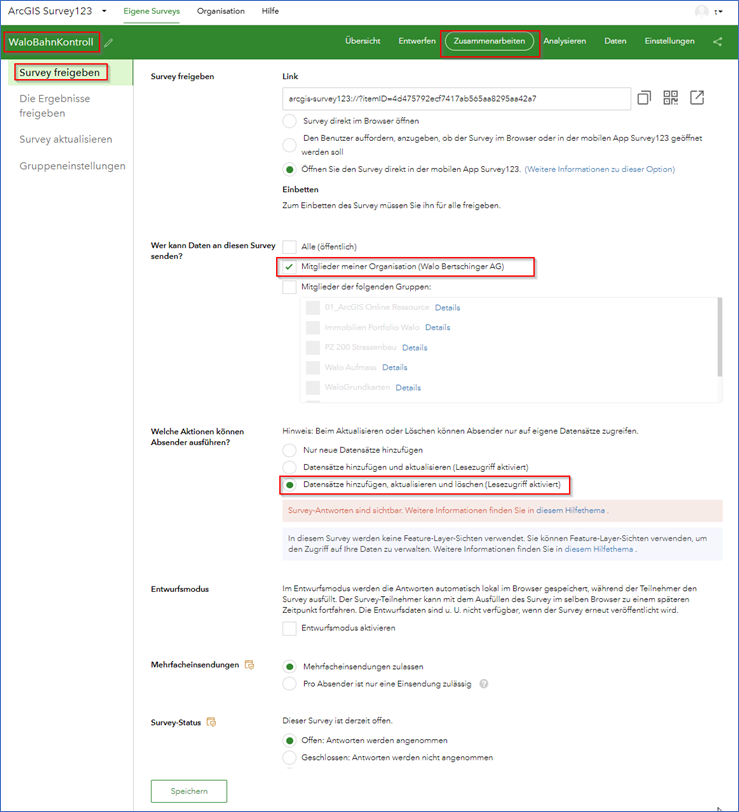Open Hilfethema link in feature layer note
This screenshot has width=739, height=812.
point(599,549)
